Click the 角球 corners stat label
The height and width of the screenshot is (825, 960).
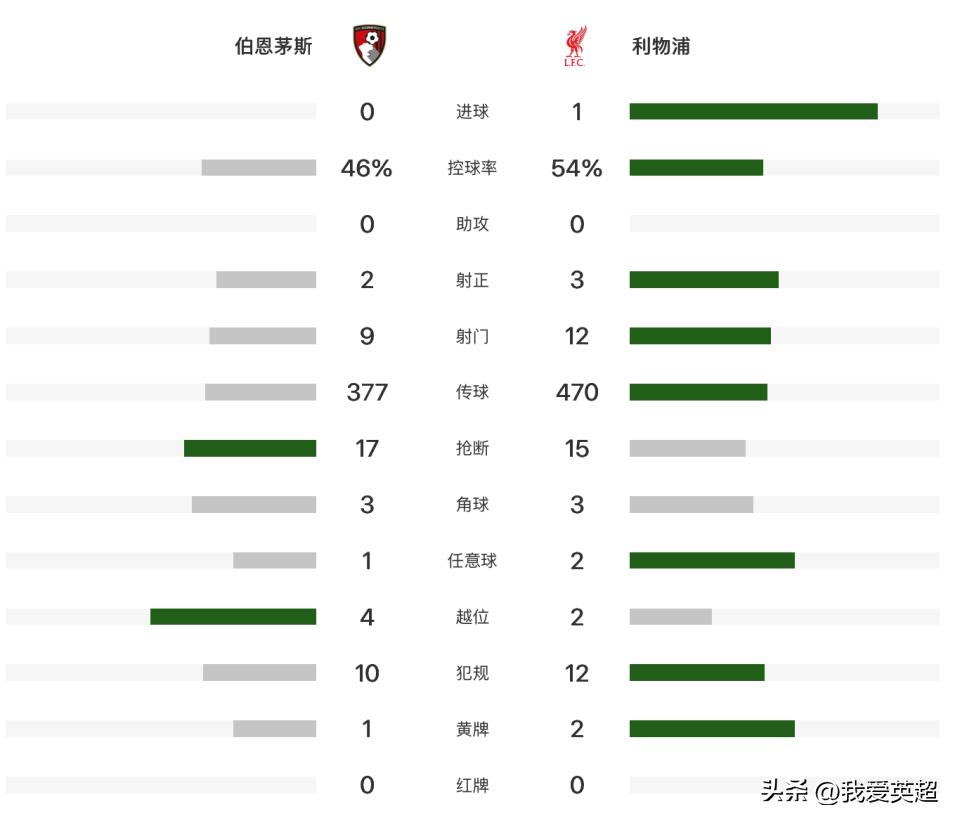click(472, 504)
